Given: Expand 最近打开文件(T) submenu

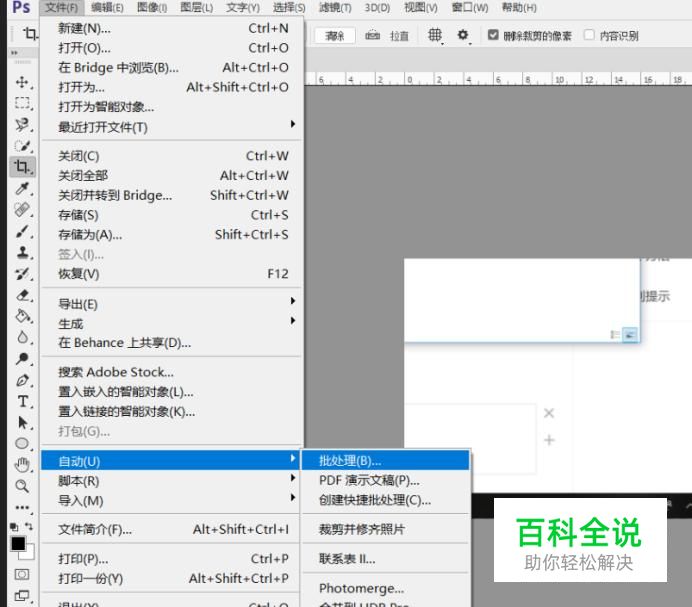Looking at the screenshot, I should [x=172, y=127].
